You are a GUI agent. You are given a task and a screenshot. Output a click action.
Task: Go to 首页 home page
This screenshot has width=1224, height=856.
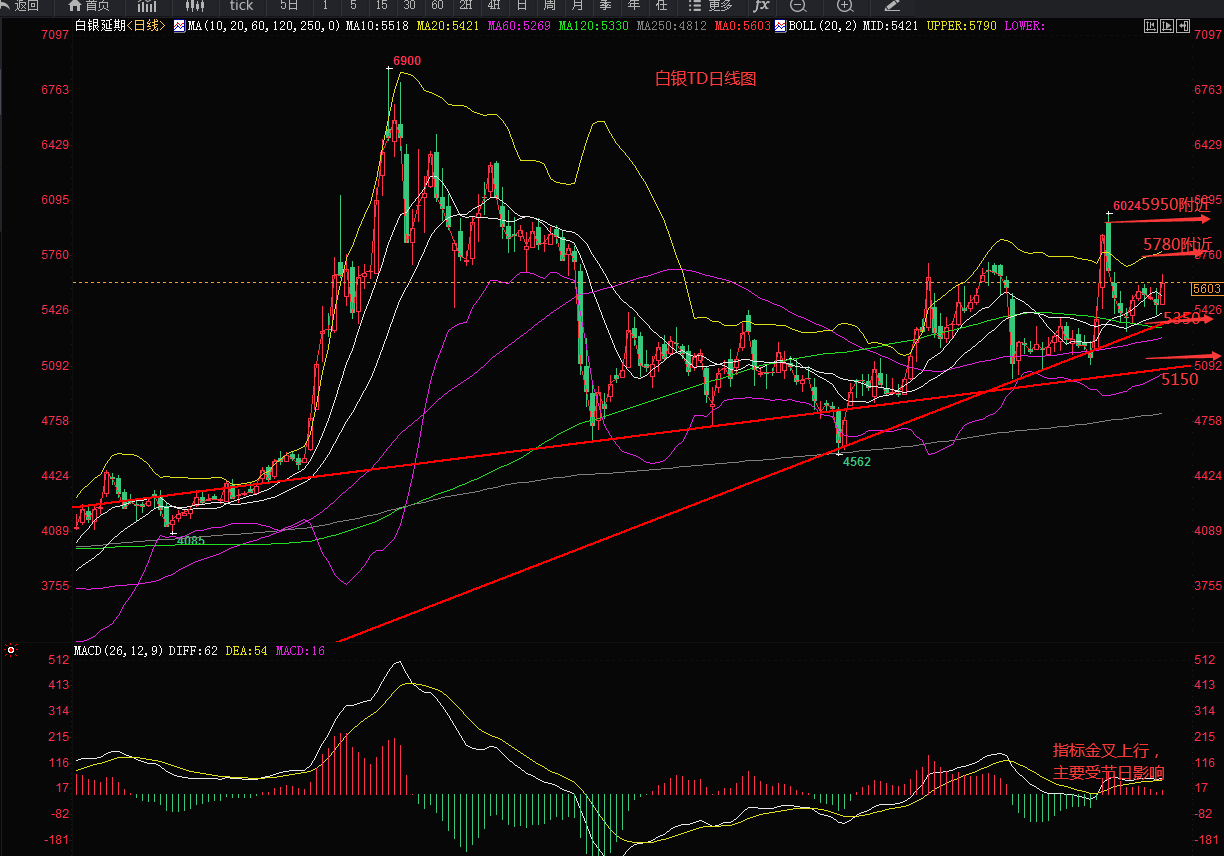(88, 6)
